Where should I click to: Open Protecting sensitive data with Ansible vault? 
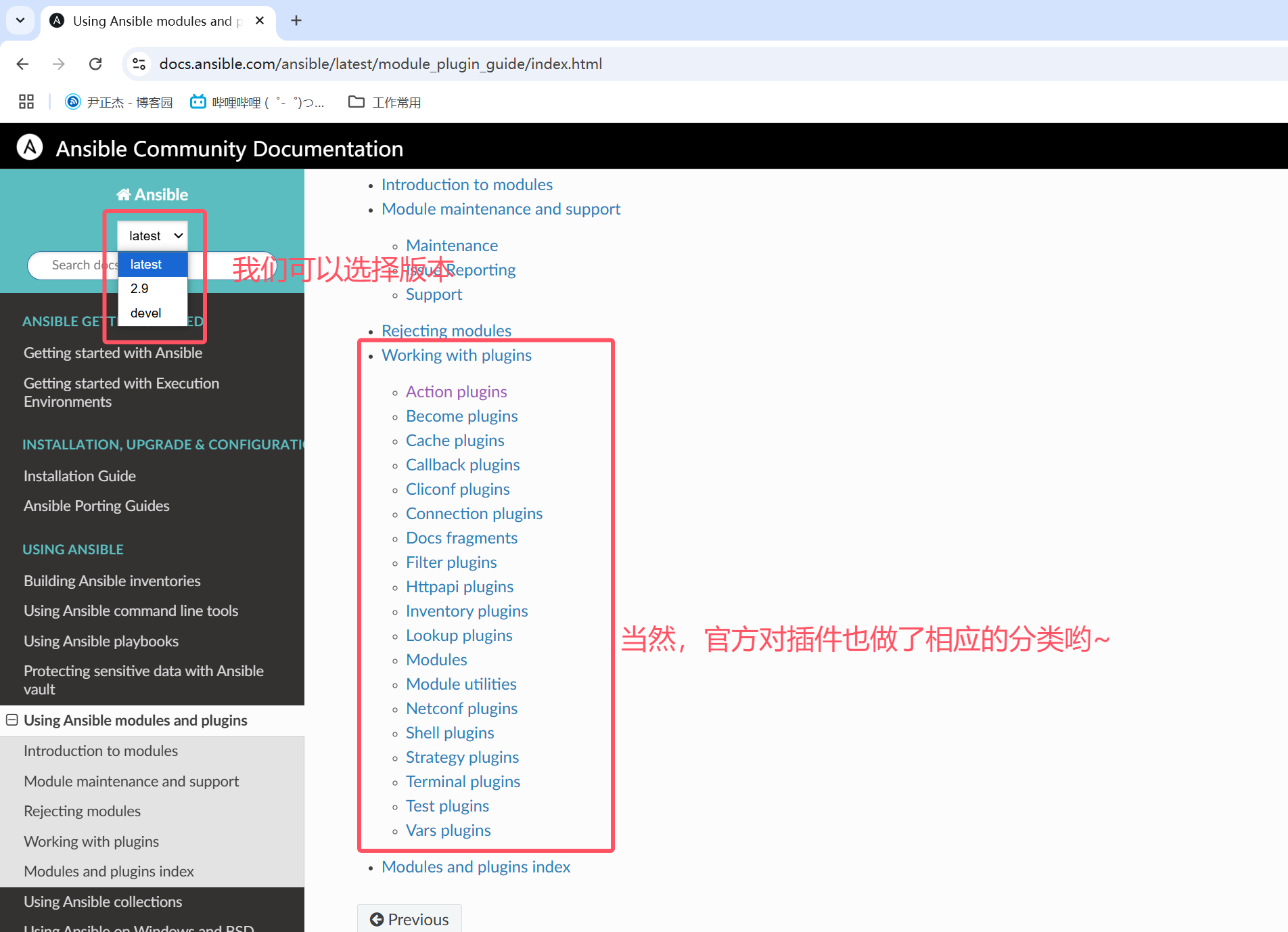(x=144, y=680)
